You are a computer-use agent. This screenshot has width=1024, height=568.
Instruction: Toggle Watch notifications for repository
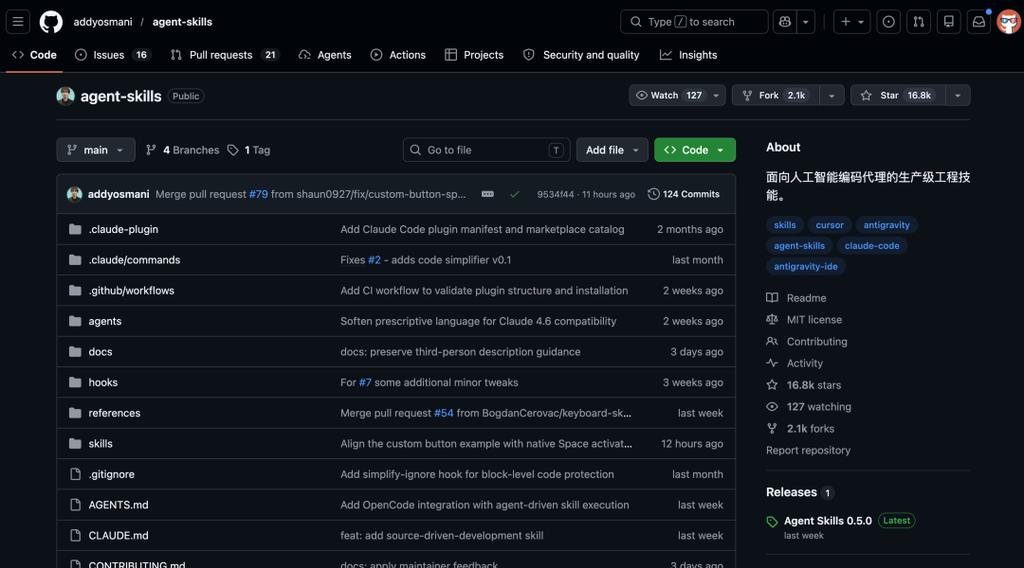coord(669,95)
